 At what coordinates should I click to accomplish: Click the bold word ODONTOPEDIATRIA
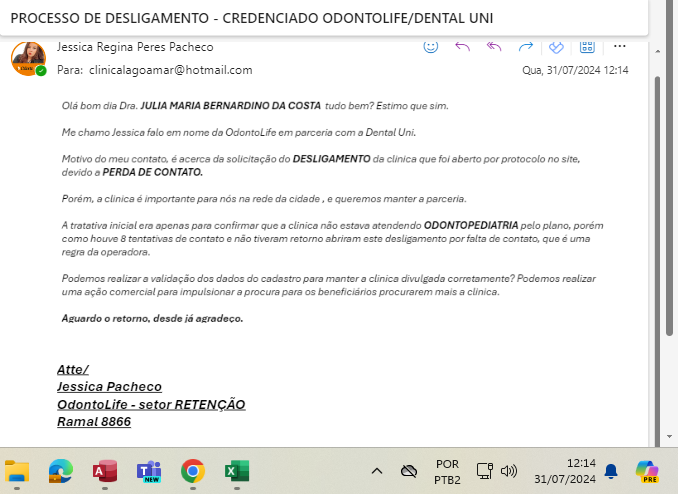point(471,225)
